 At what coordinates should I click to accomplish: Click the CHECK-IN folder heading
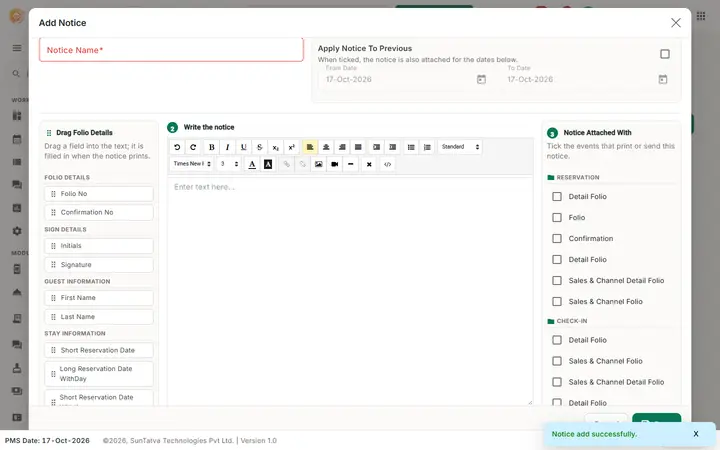[x=572, y=321]
